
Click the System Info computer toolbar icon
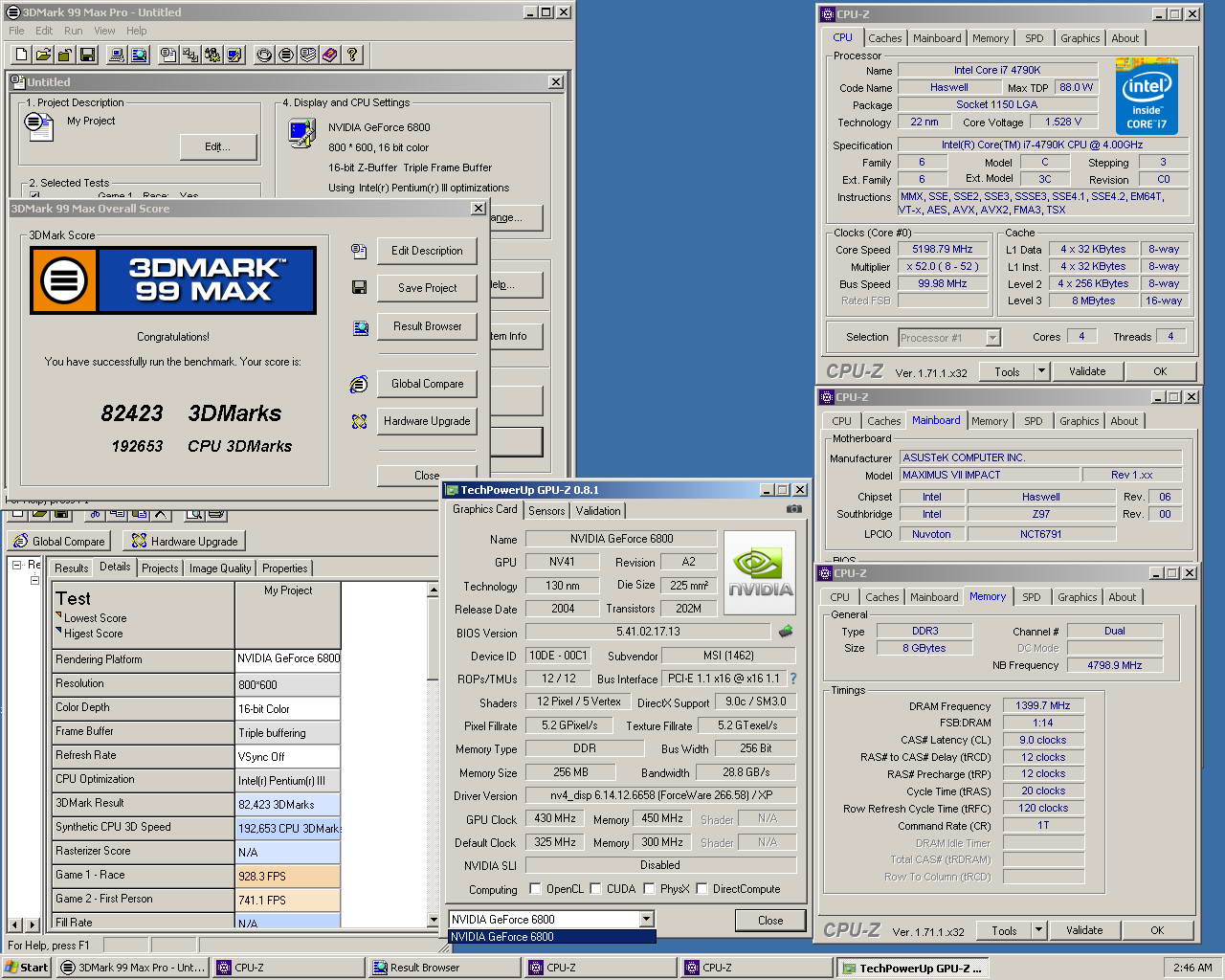point(117,55)
